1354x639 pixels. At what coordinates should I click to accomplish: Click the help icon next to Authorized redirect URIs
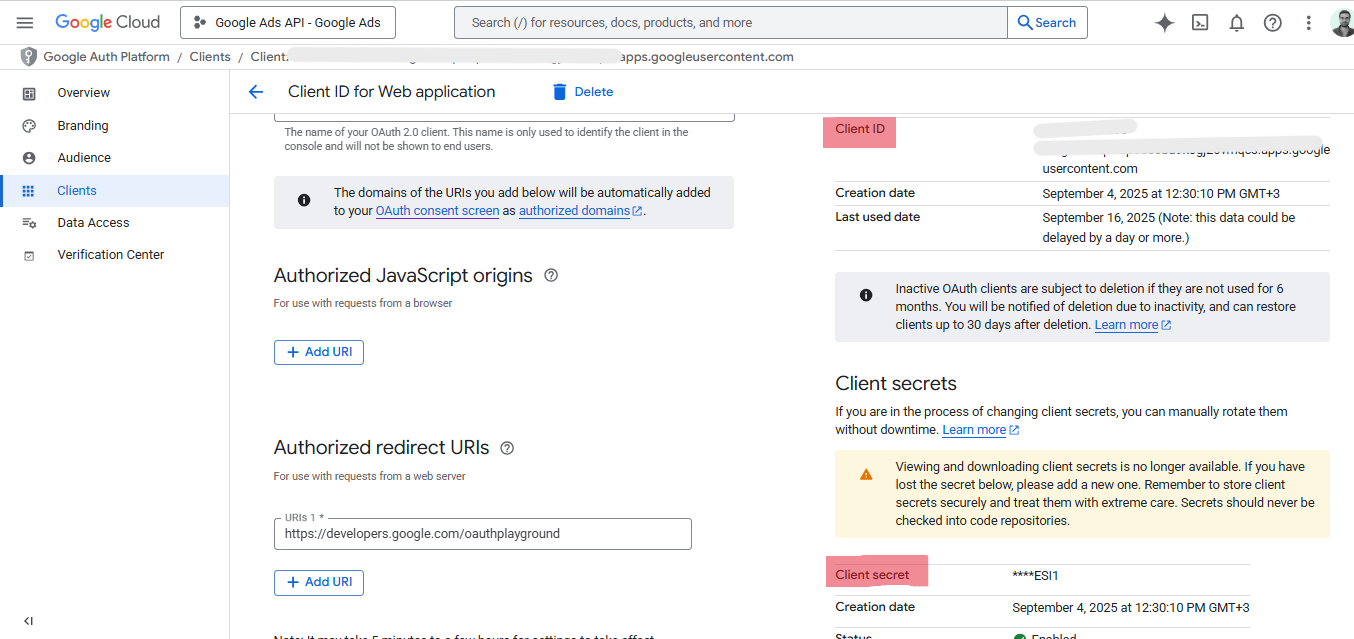click(x=507, y=448)
